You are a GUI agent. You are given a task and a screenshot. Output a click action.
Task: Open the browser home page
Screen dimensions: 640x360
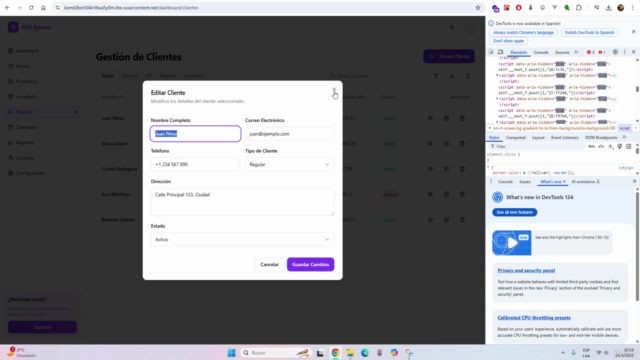[x=43, y=8]
